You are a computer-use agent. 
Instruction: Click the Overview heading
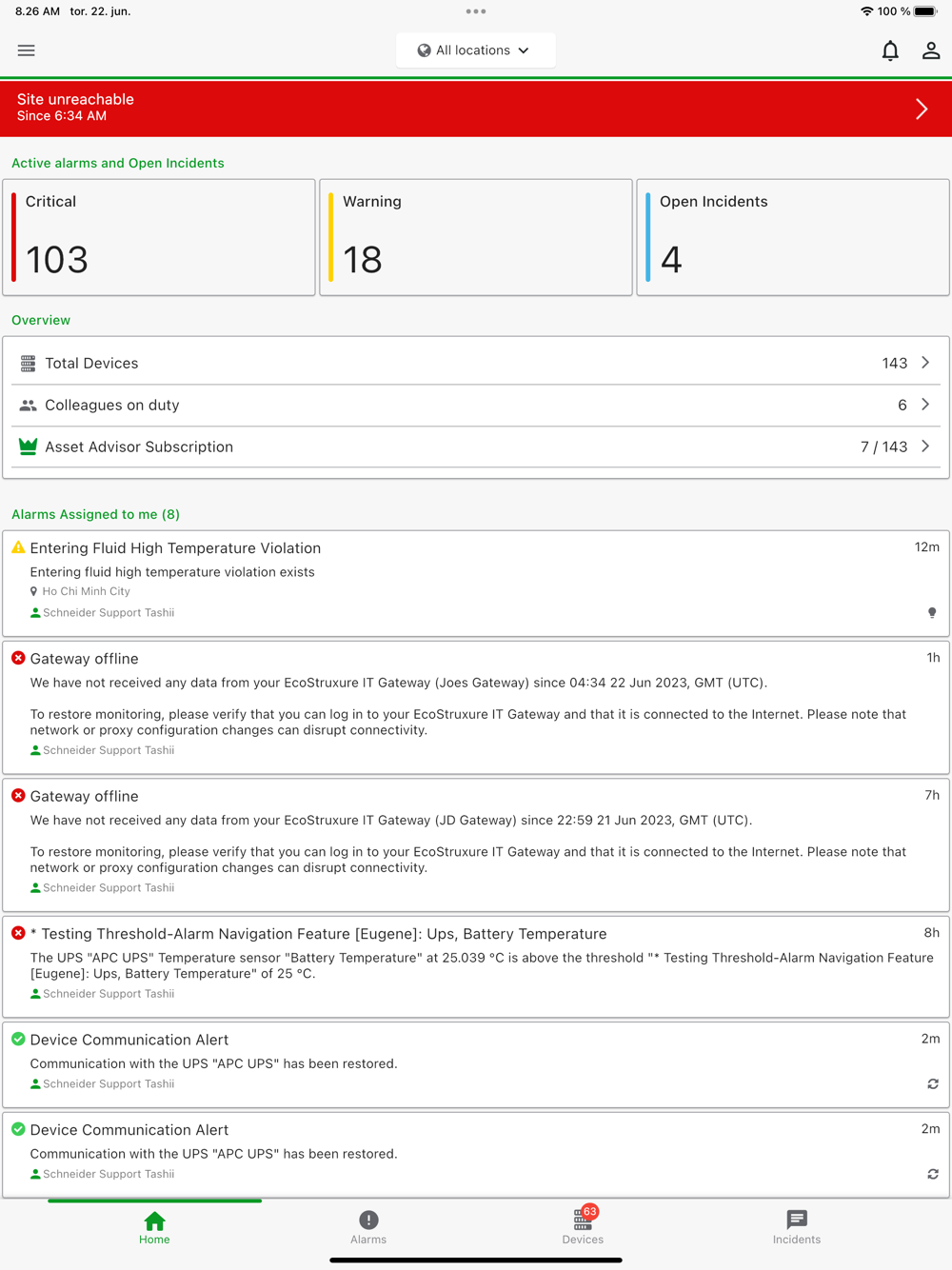tap(41, 320)
